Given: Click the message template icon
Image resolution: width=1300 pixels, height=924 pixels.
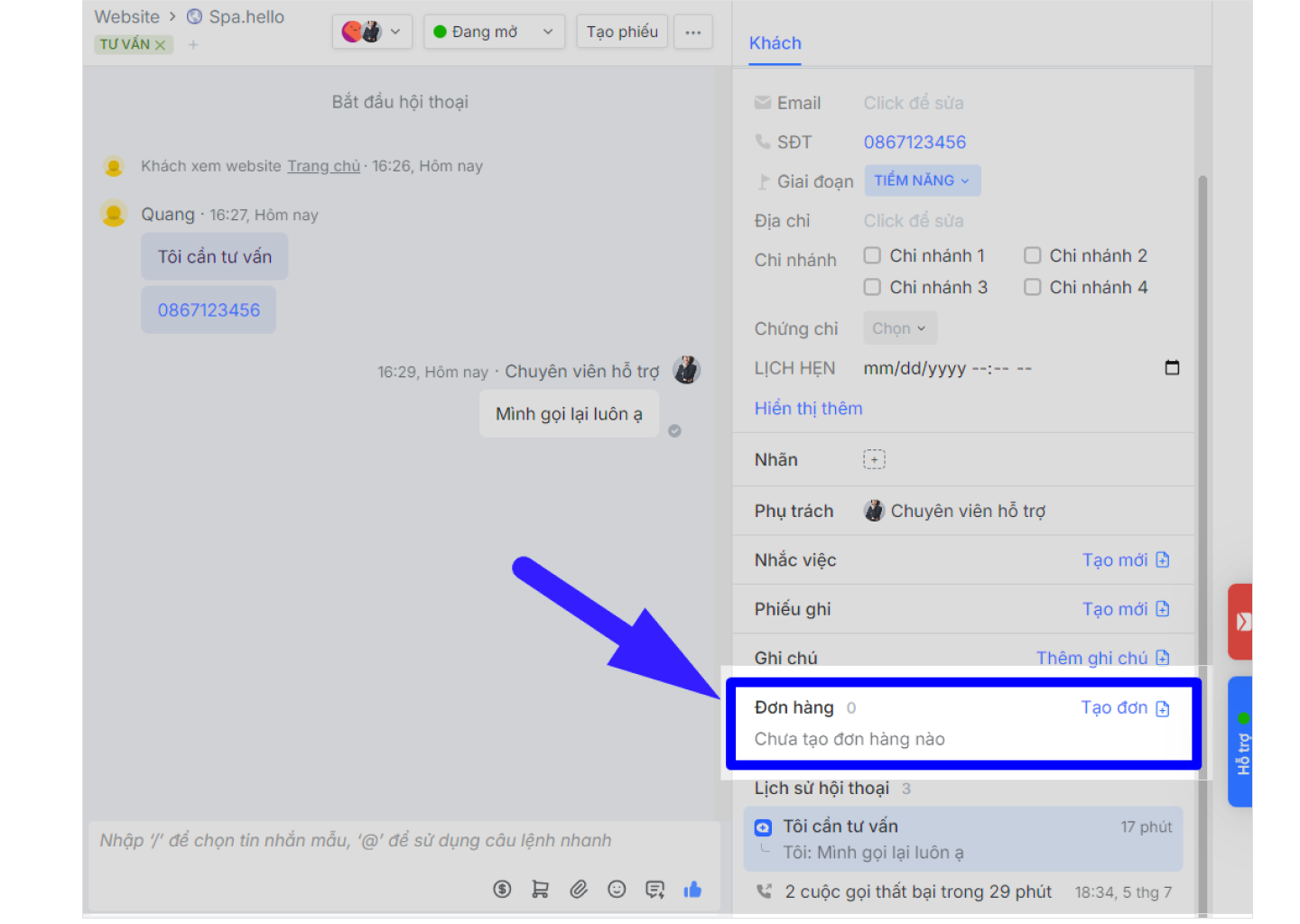Looking at the screenshot, I should [655, 889].
